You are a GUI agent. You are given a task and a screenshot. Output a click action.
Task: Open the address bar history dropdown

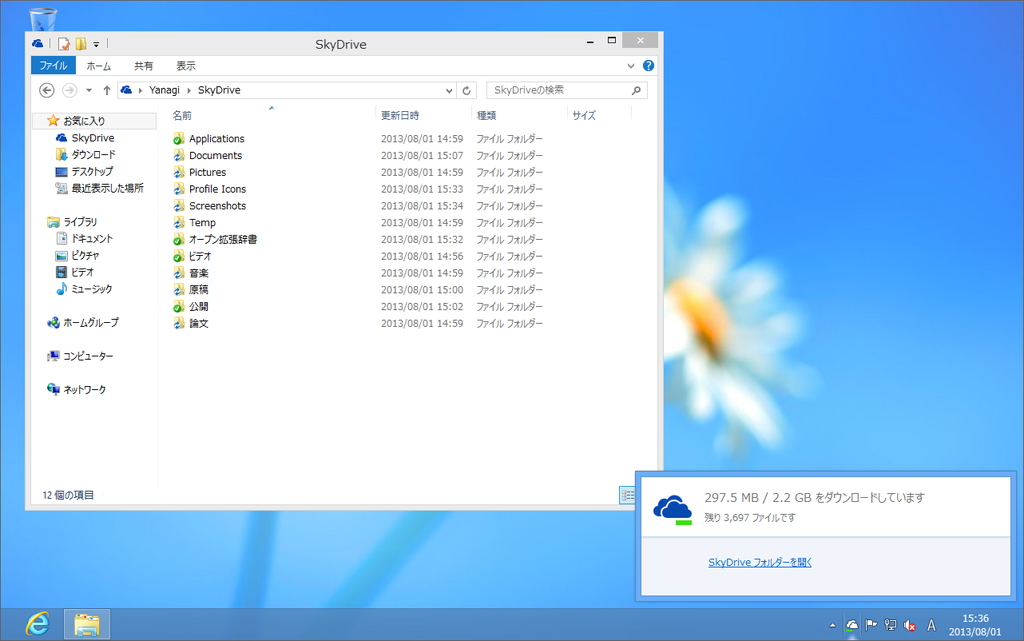point(449,91)
